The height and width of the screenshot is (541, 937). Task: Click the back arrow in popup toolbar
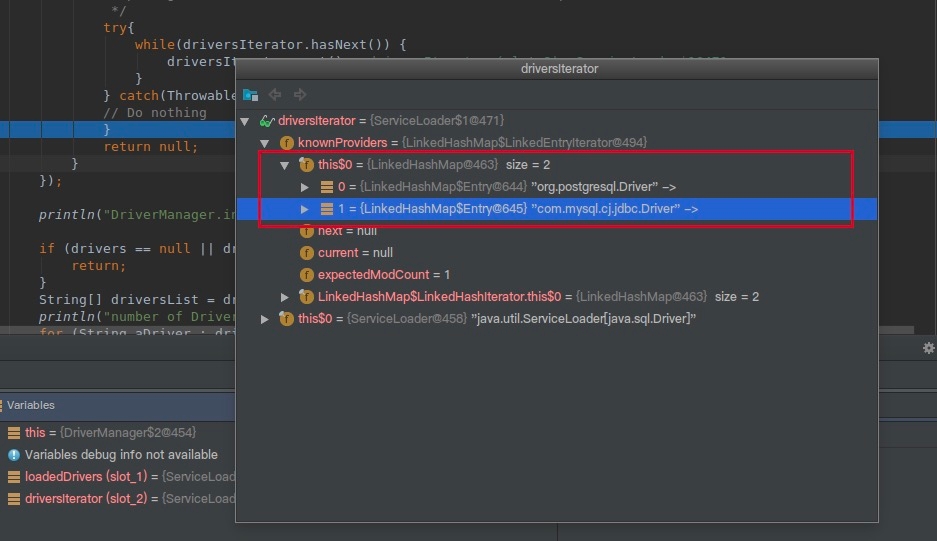276,95
